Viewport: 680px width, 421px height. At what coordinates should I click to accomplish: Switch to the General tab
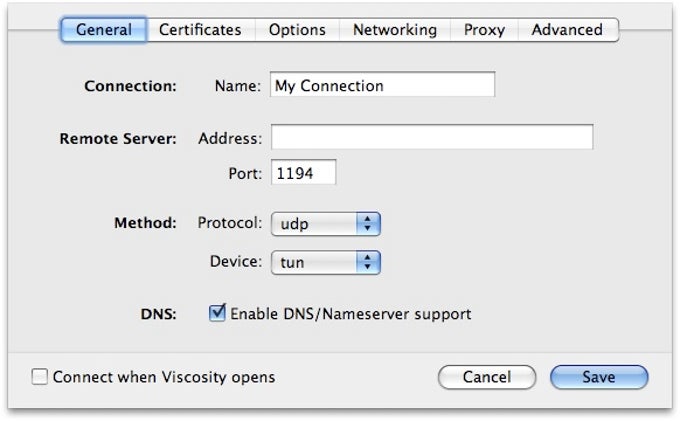104,30
